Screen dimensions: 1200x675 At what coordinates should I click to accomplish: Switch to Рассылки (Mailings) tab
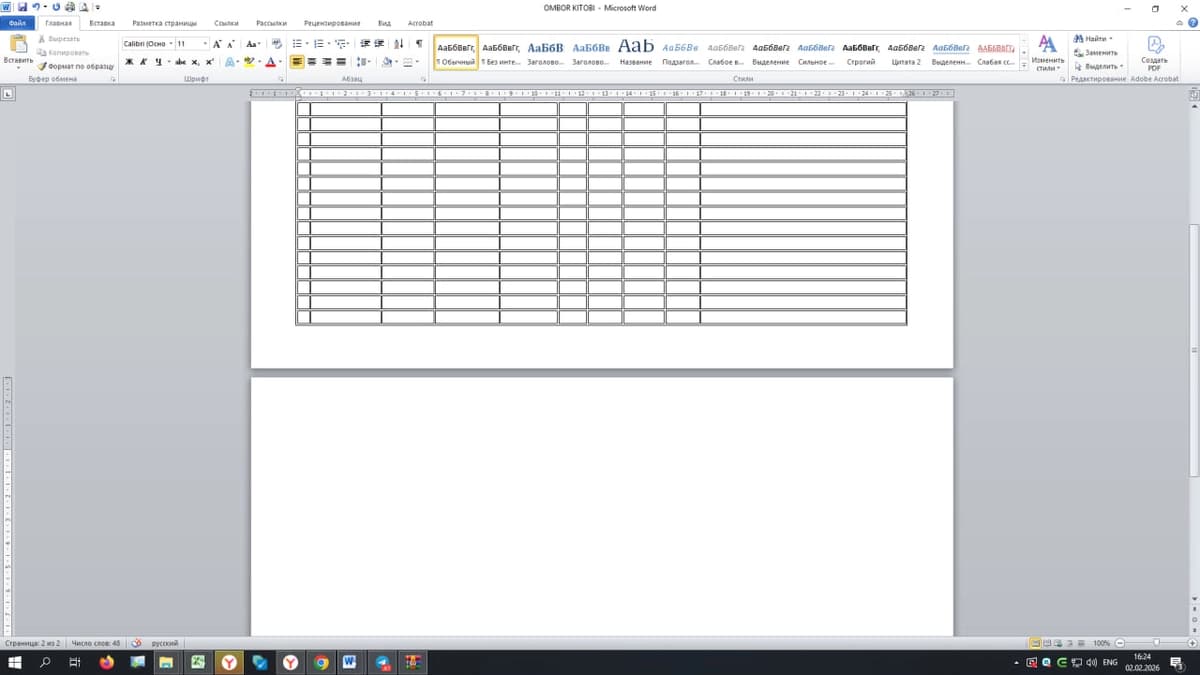pyautogui.click(x=271, y=22)
